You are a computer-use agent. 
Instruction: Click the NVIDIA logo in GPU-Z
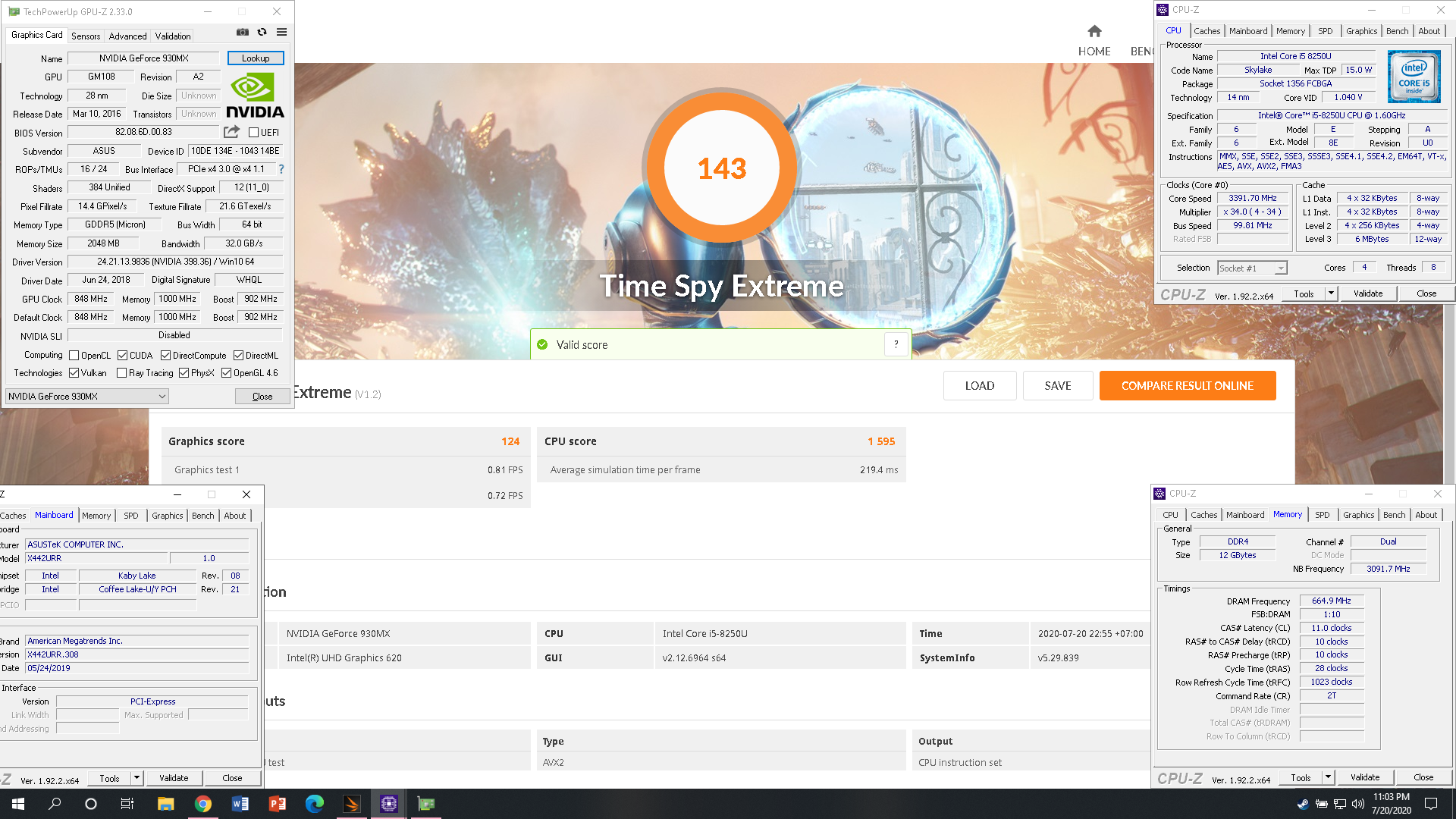pyautogui.click(x=255, y=96)
